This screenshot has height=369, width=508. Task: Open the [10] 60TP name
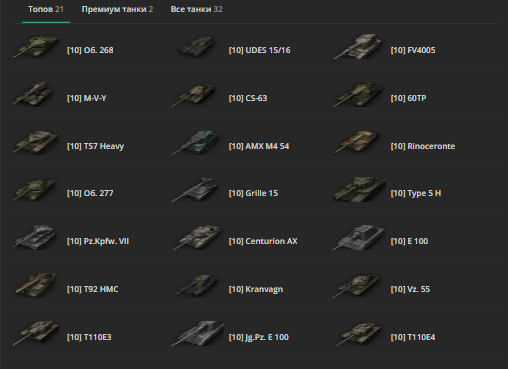(x=408, y=98)
